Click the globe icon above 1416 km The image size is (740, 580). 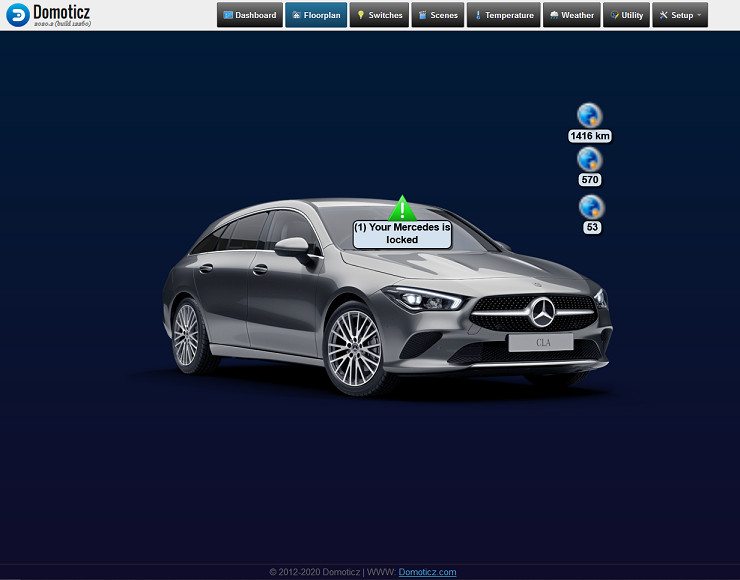[589, 115]
